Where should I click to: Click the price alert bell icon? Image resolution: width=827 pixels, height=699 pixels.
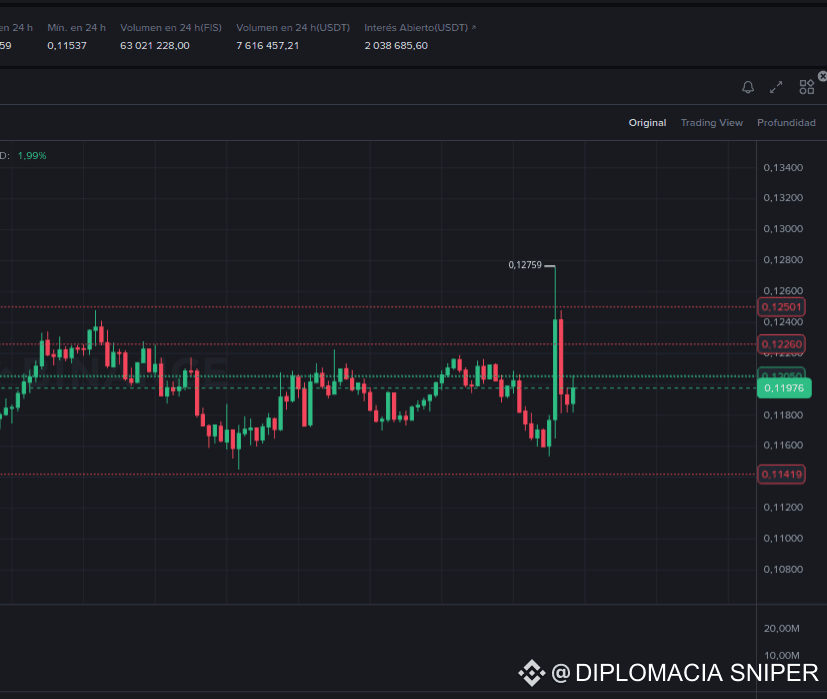[747, 87]
